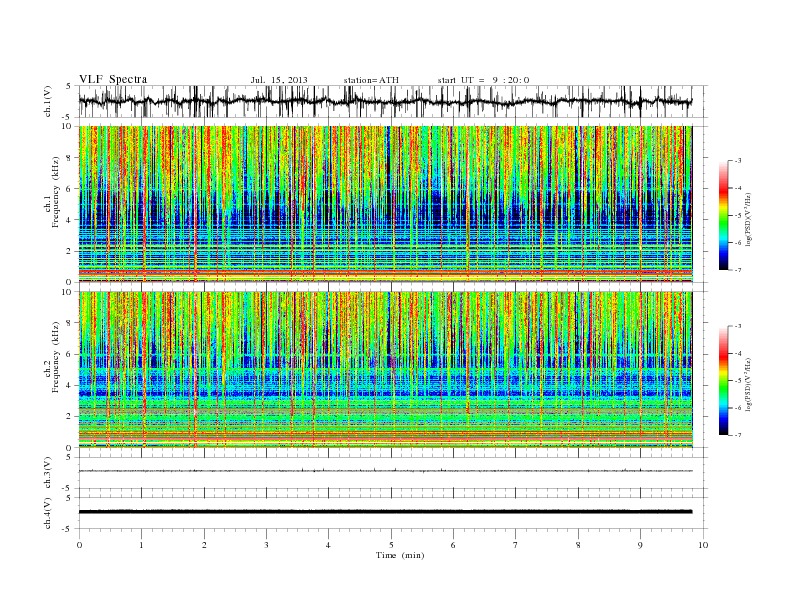792x612 pixels.
Task: Click the ch.3 voltage trace
Action: coord(385,471)
